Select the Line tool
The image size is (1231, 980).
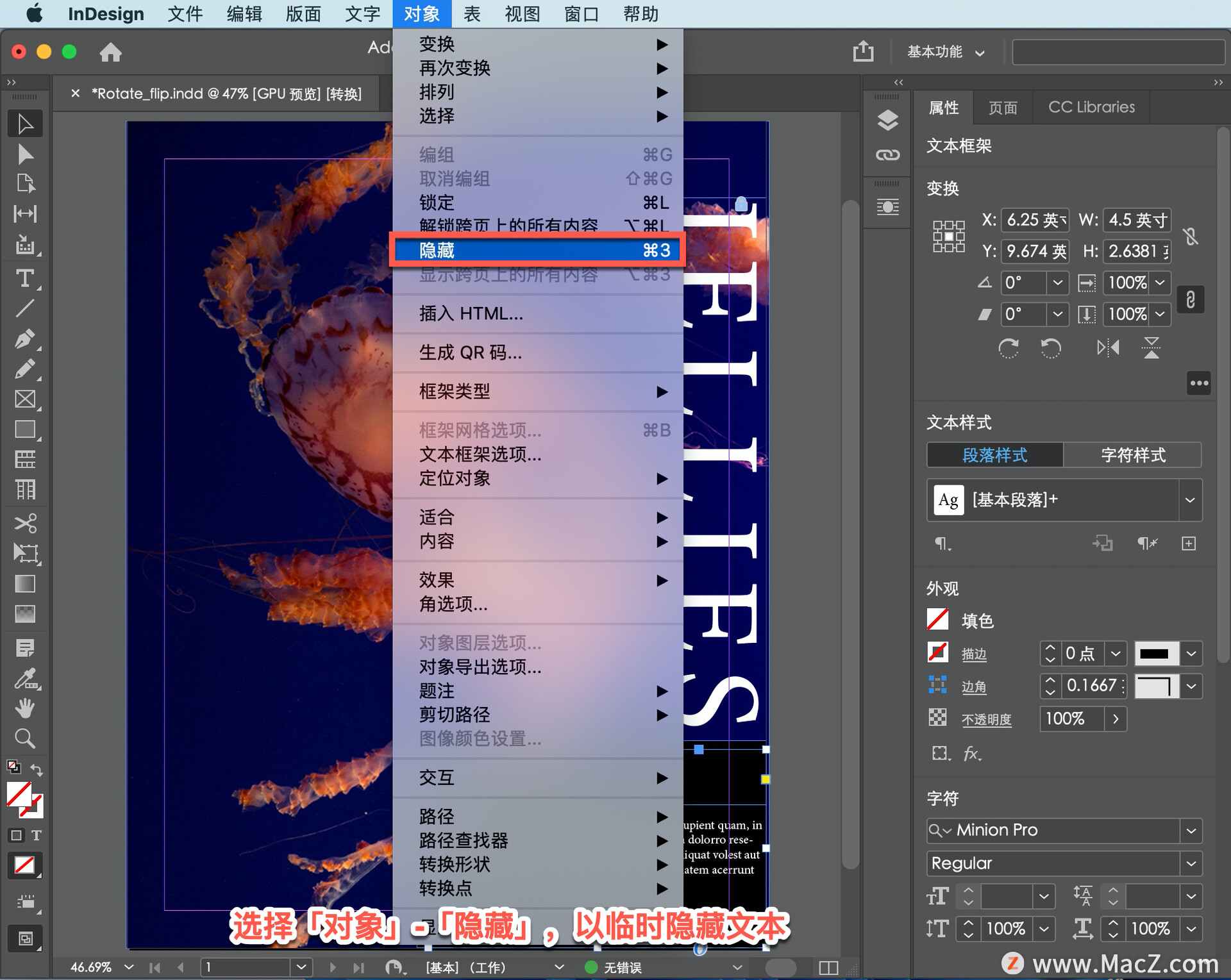pyautogui.click(x=25, y=308)
